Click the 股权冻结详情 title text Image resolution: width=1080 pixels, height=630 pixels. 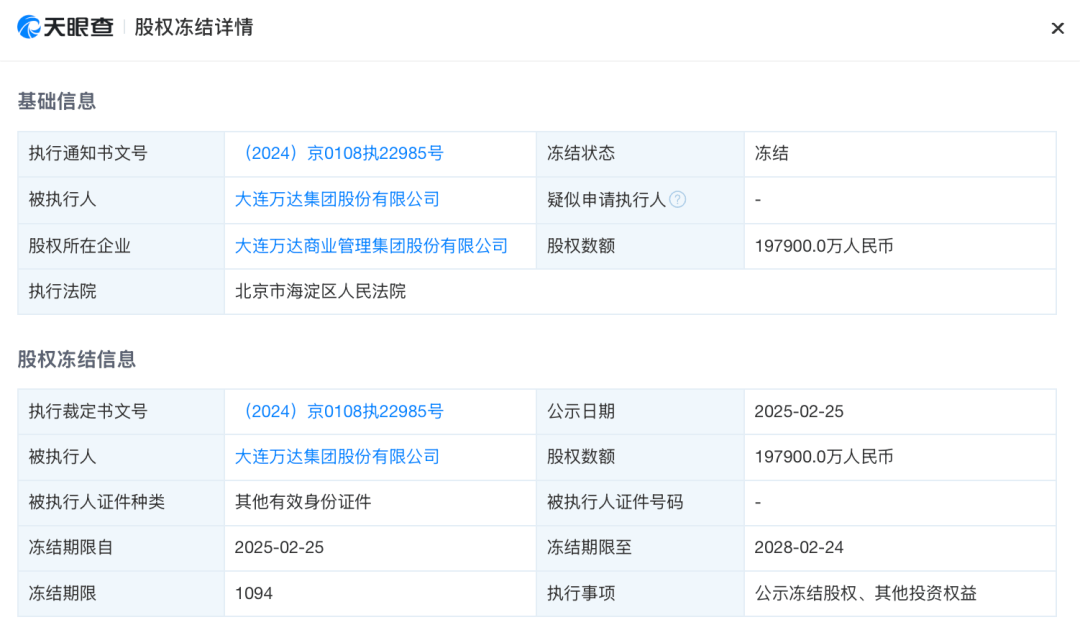194,28
